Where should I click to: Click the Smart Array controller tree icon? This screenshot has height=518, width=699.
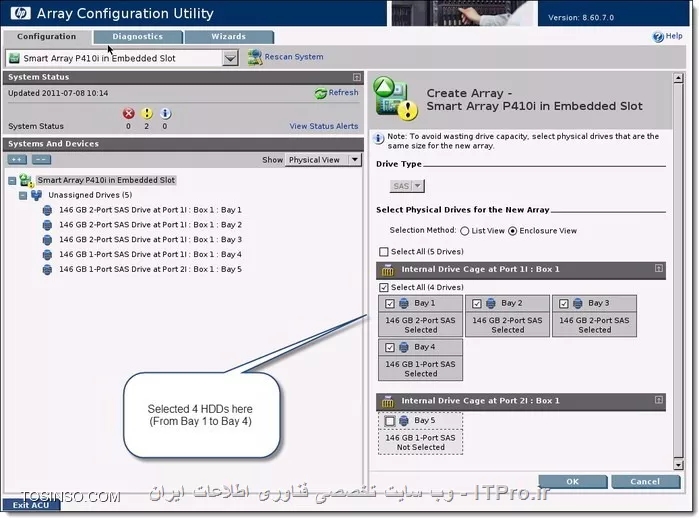click(x=26, y=181)
